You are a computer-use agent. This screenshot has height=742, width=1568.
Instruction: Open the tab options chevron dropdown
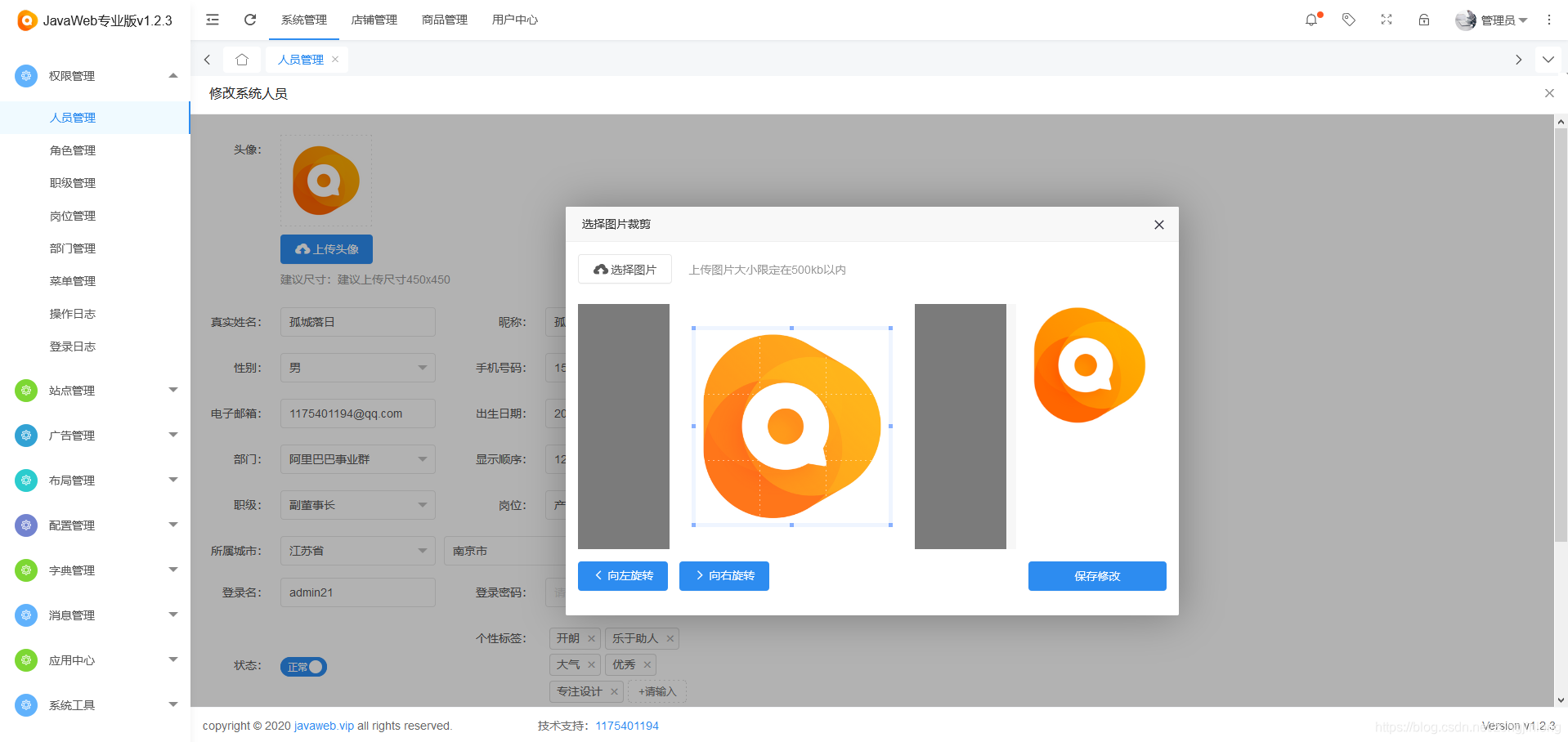tap(1548, 60)
